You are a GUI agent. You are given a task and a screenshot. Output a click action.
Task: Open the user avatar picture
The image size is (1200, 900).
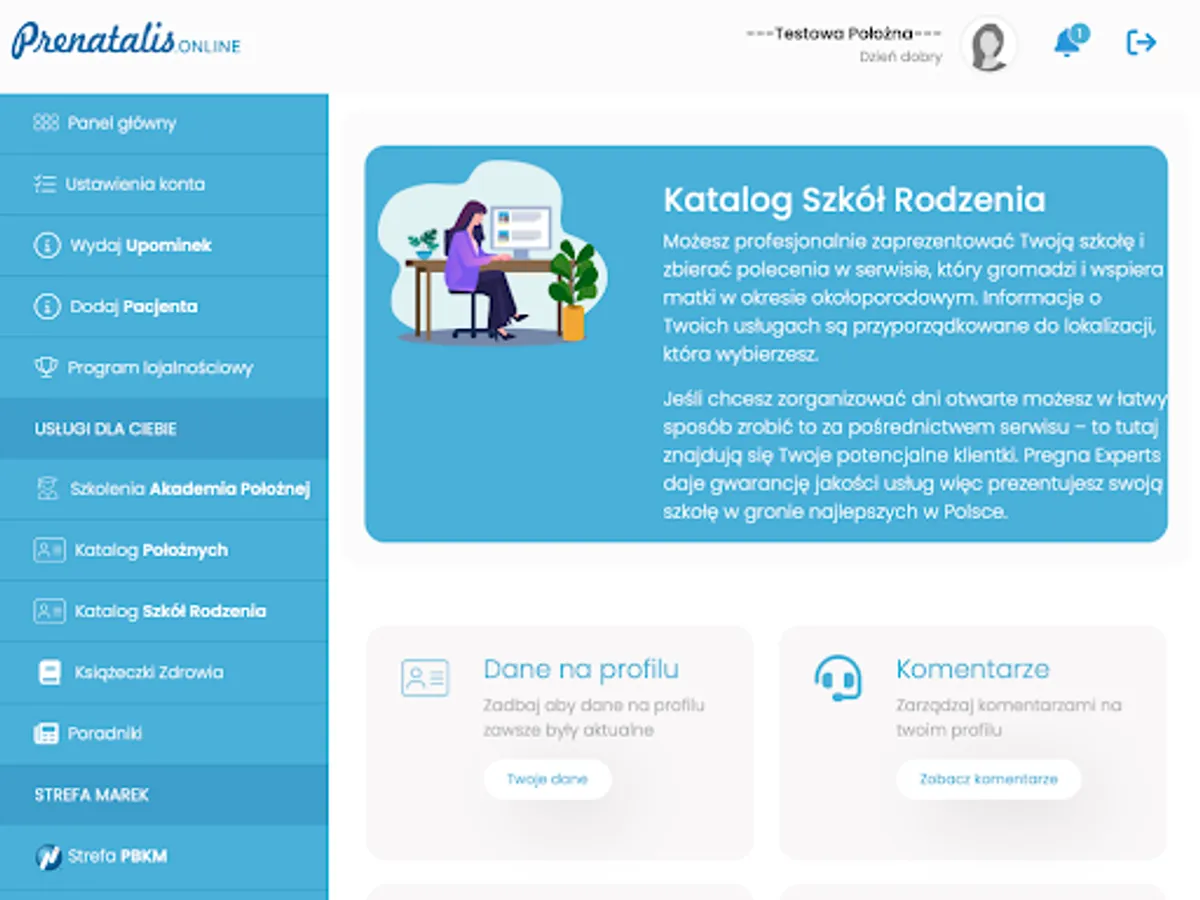[988, 46]
